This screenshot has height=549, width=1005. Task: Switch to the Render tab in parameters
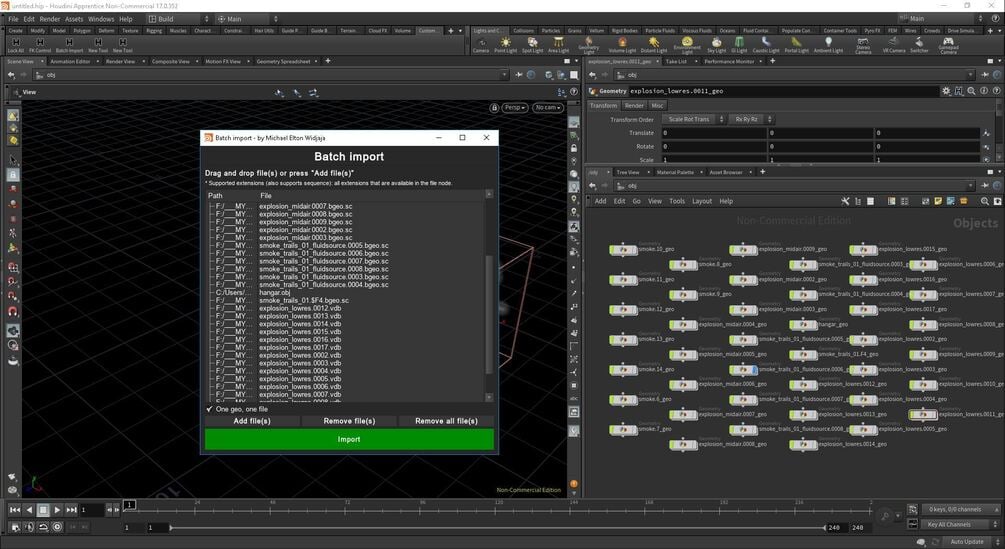[634, 106]
